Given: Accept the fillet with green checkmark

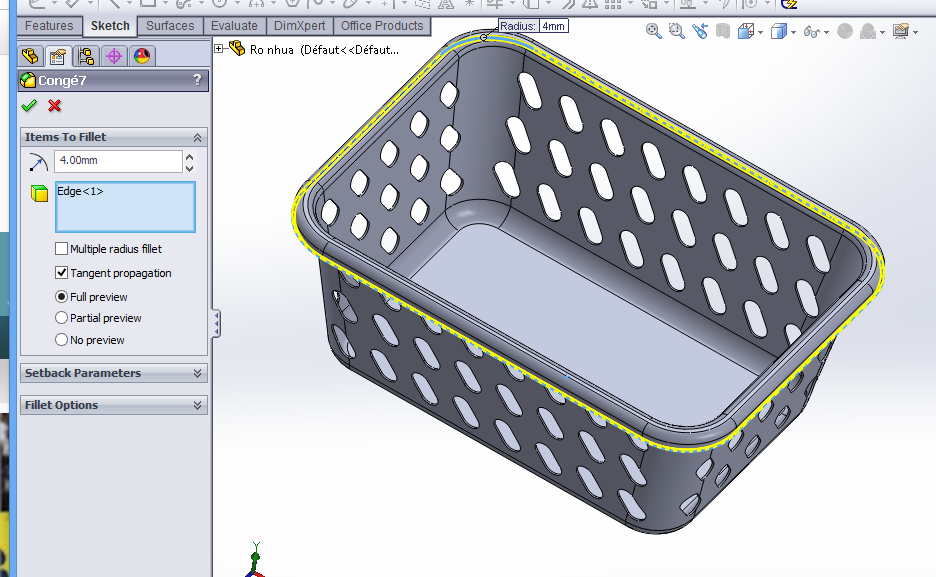Looking at the screenshot, I should tap(28, 106).
